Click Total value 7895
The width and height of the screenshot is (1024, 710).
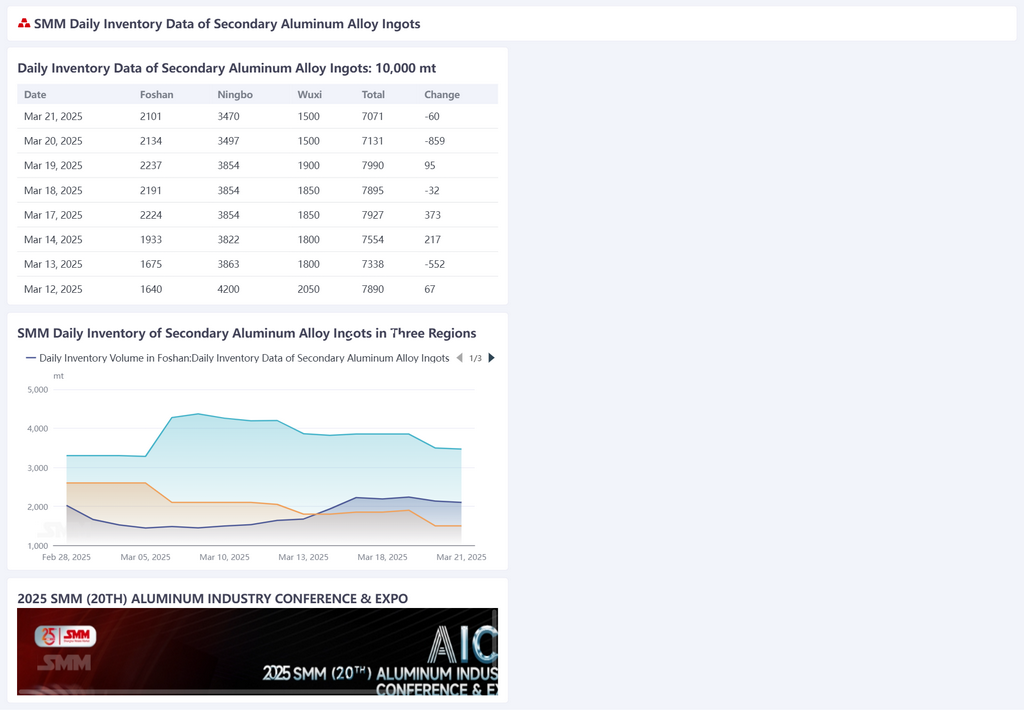point(373,191)
